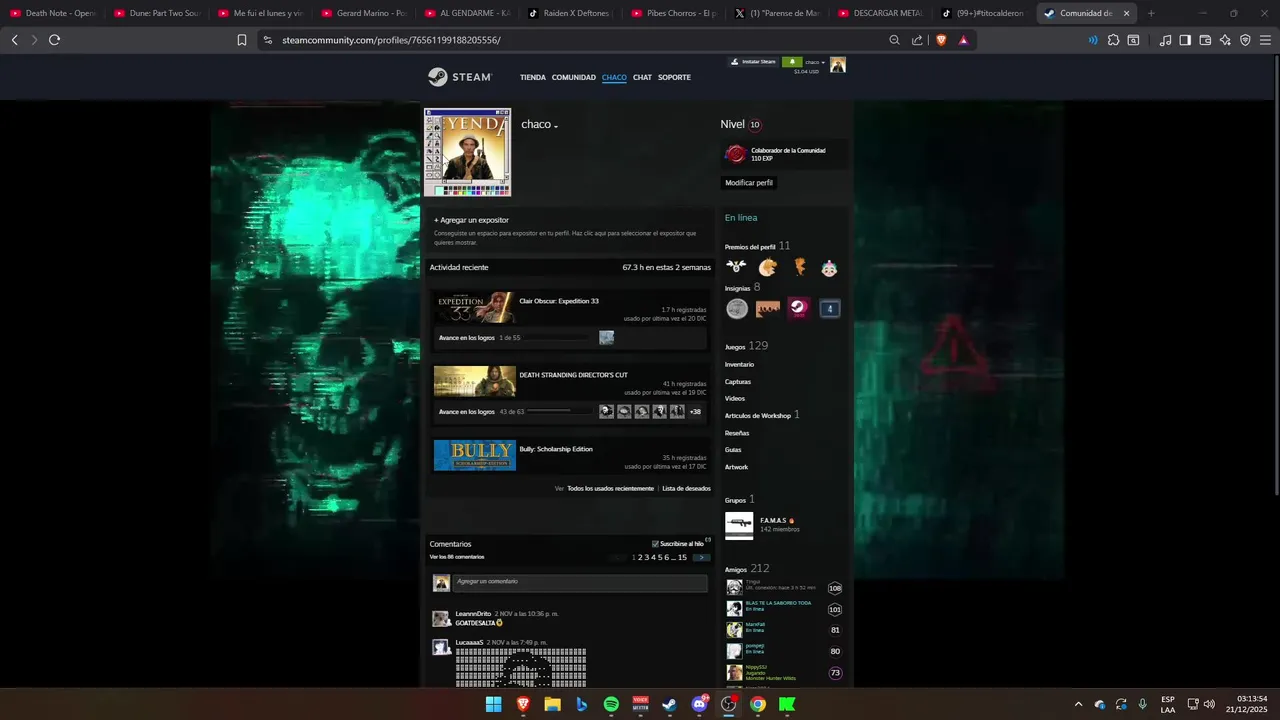Go to comments page 15
This screenshot has width=1280, height=720.
pos(682,557)
